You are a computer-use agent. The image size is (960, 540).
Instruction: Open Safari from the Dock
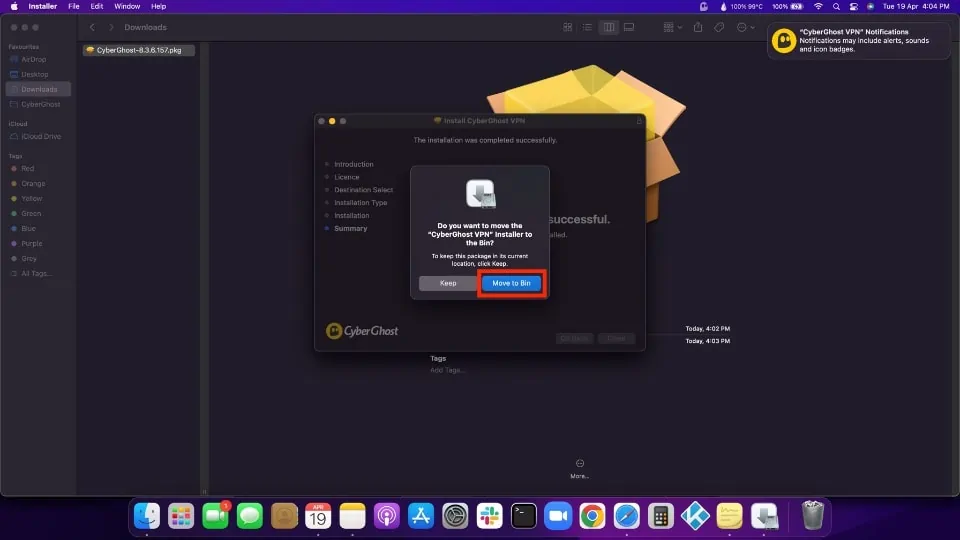click(627, 516)
